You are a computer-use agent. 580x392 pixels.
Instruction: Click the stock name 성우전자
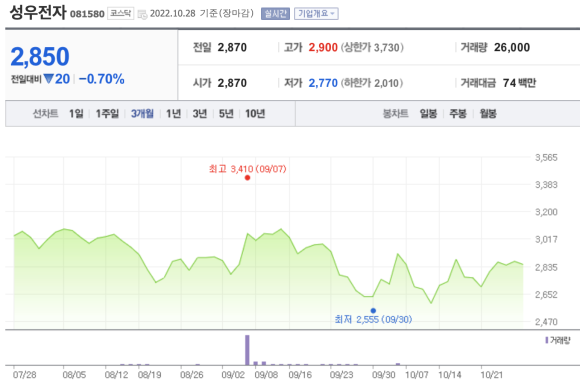(x=38, y=13)
